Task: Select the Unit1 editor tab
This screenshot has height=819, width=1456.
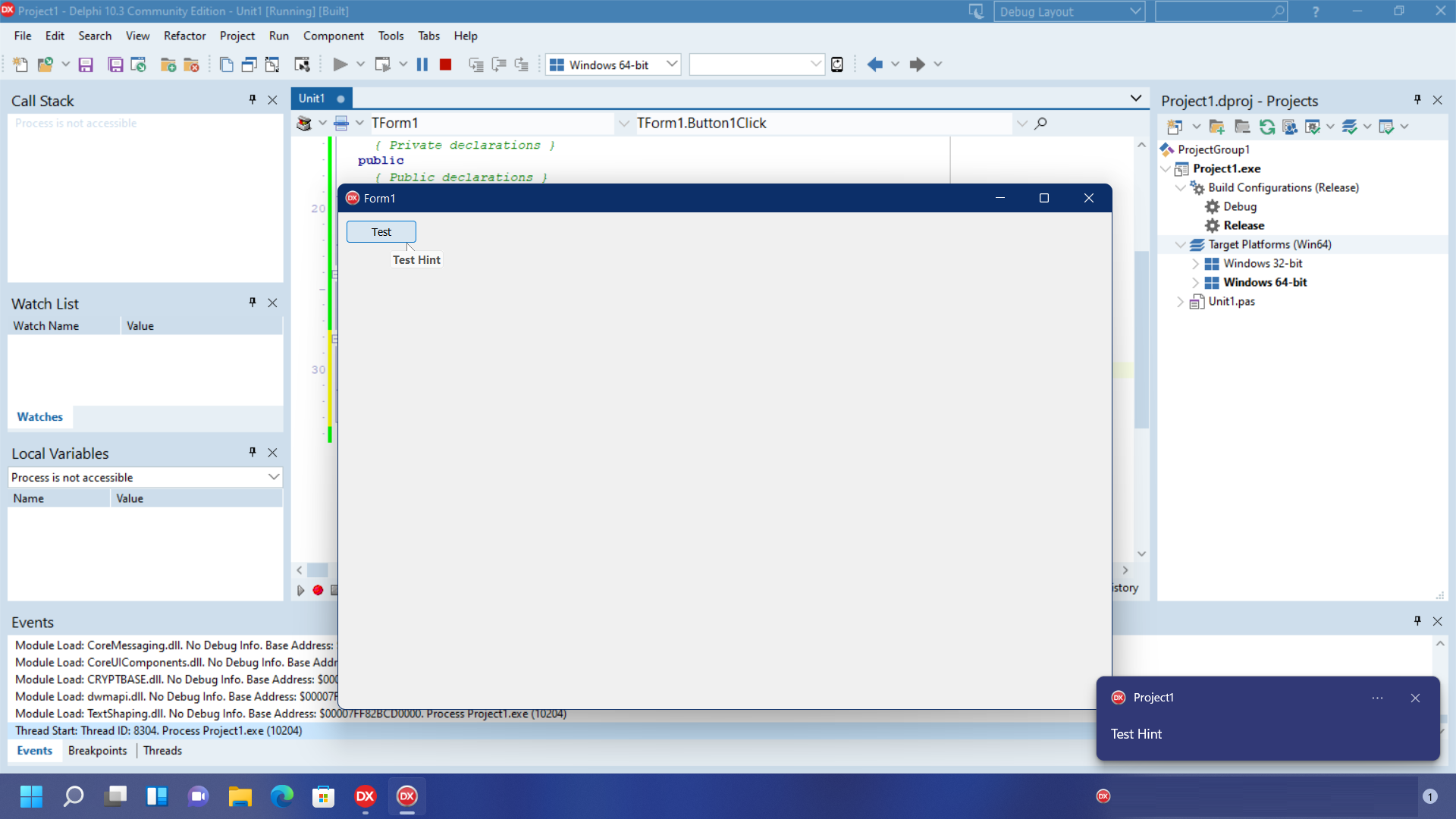Action: pyautogui.click(x=322, y=99)
